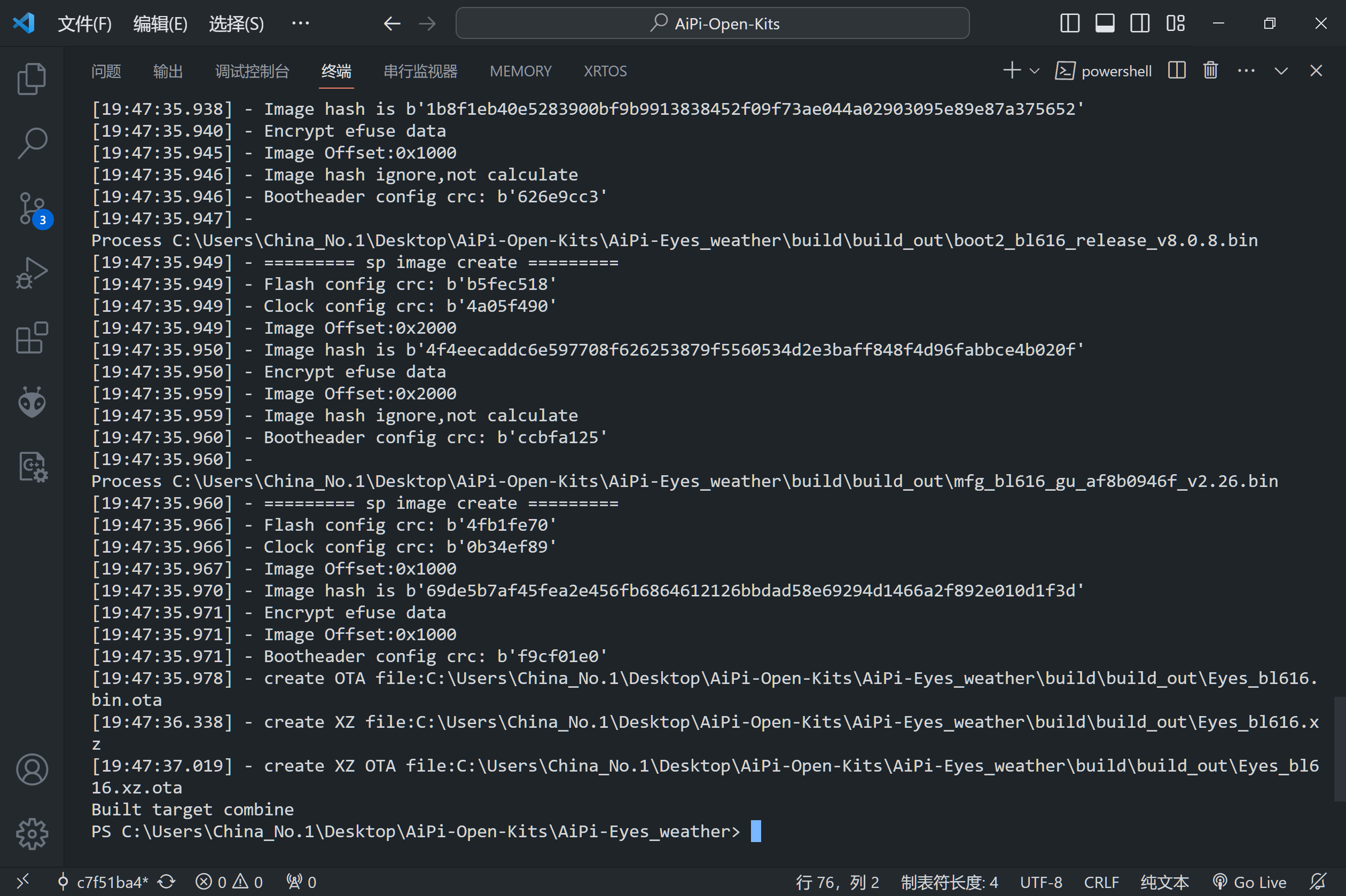Toggle the bottom panel layout icon

[1104, 23]
